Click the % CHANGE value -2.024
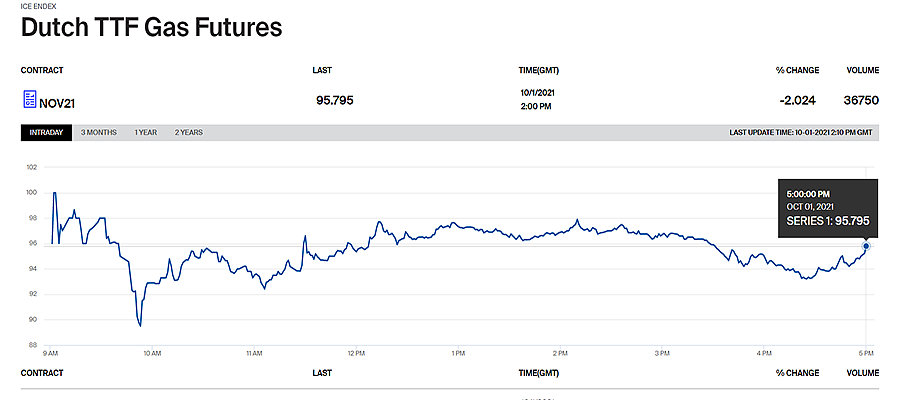Screen dimensions: 900x400 [x=797, y=100]
